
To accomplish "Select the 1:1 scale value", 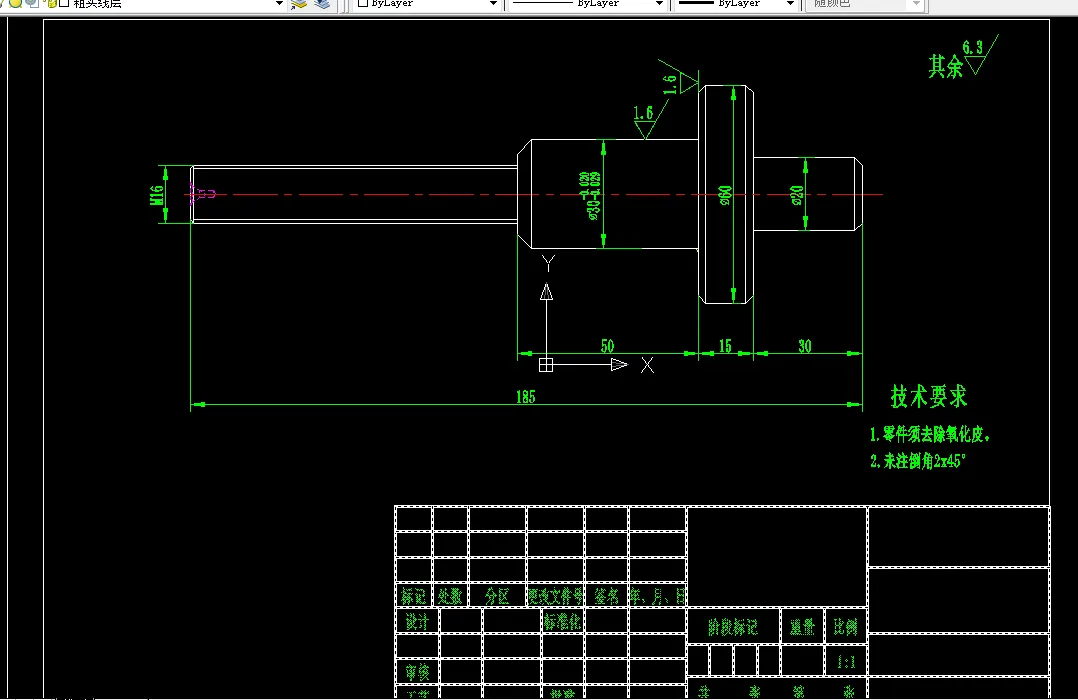I will coord(846,661).
